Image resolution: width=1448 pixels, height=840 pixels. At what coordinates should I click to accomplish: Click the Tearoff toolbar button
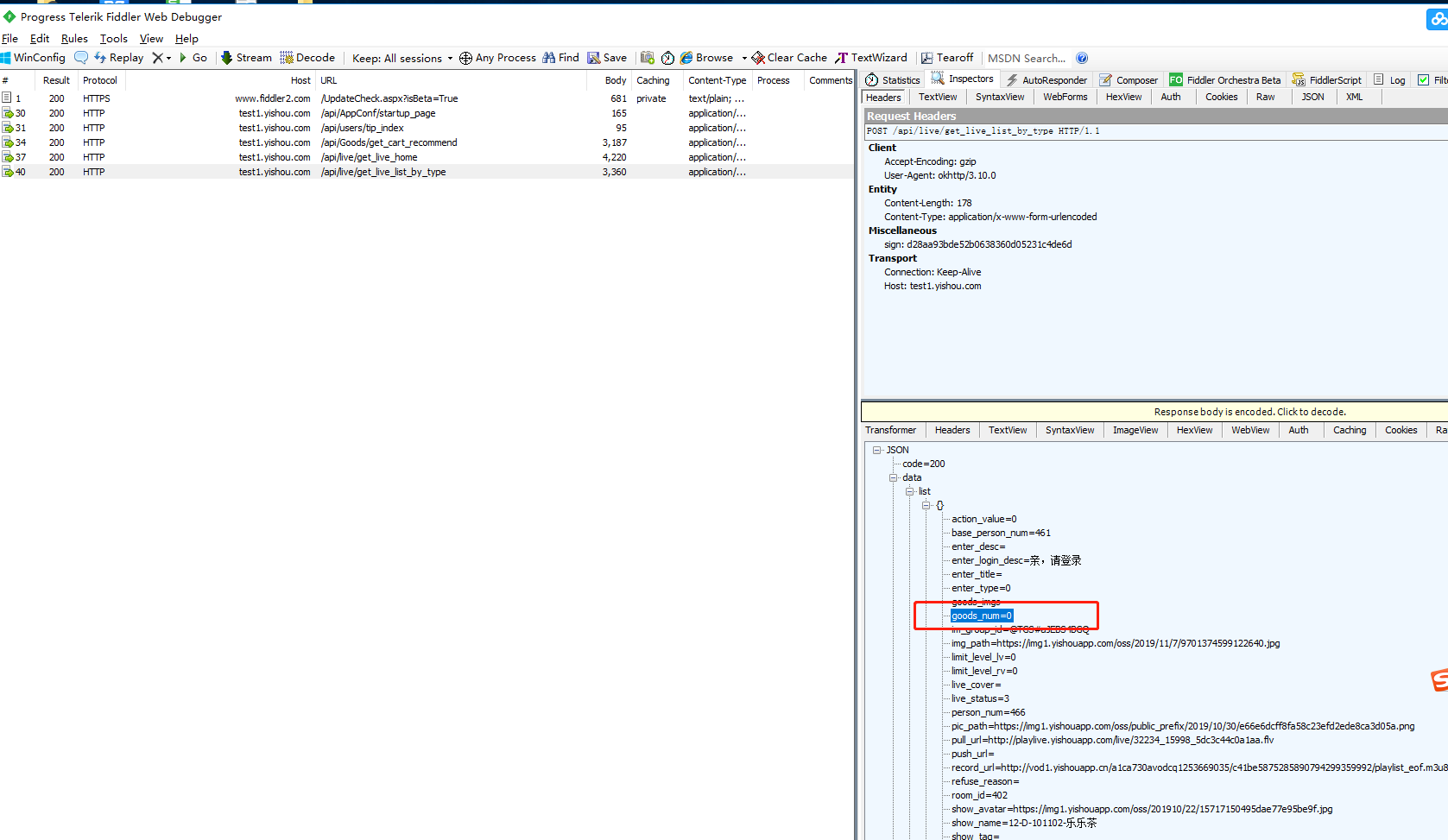click(x=947, y=58)
